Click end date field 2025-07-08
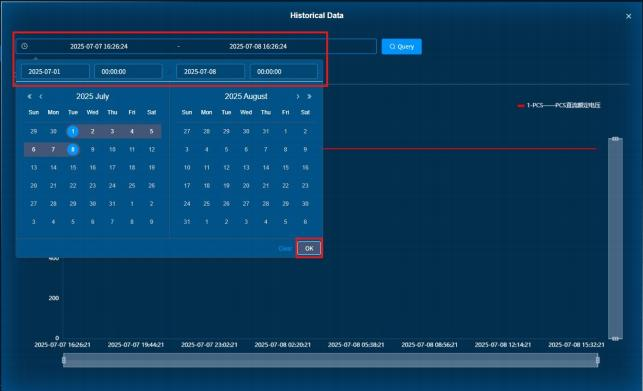Screen dimensions: 643x391 click(210, 71)
